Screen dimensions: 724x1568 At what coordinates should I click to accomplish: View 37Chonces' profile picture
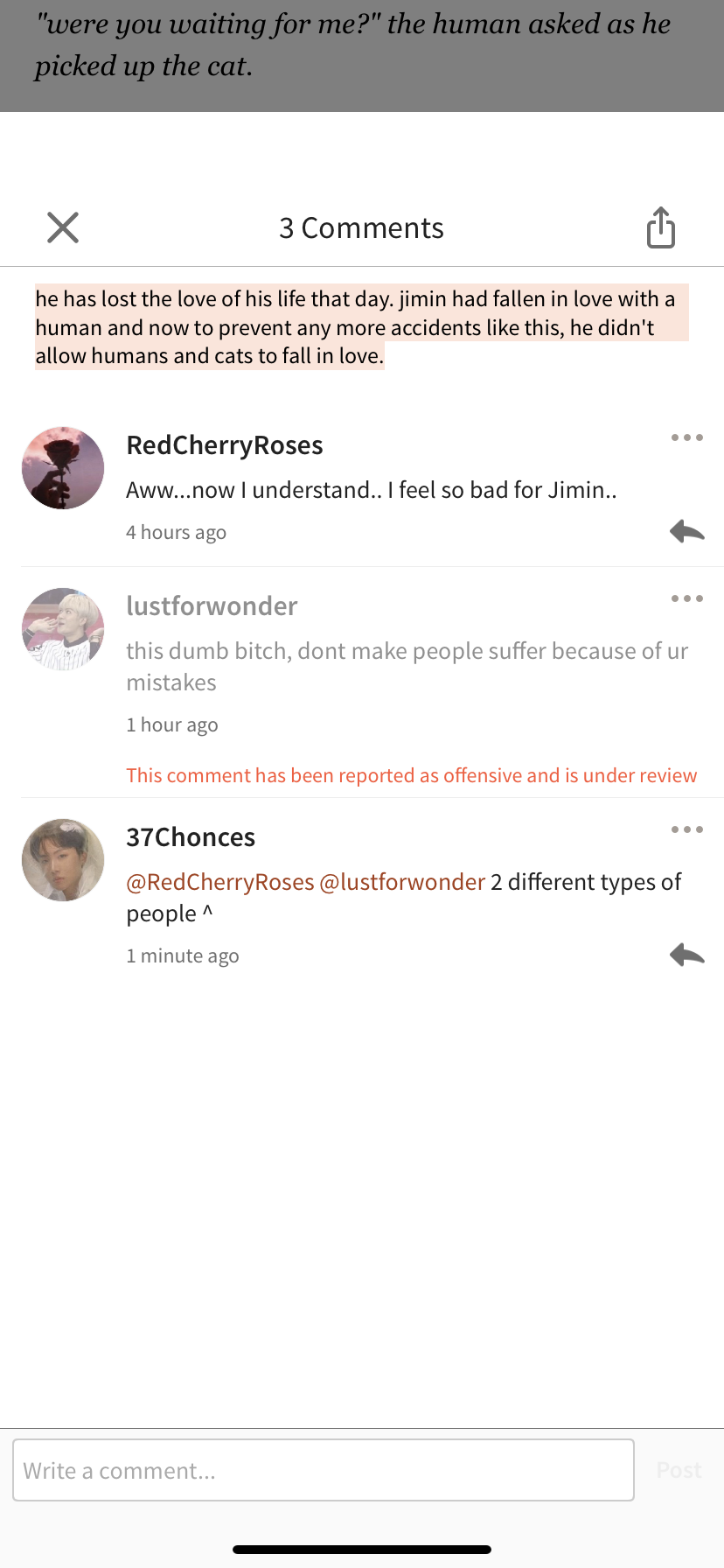click(x=63, y=860)
